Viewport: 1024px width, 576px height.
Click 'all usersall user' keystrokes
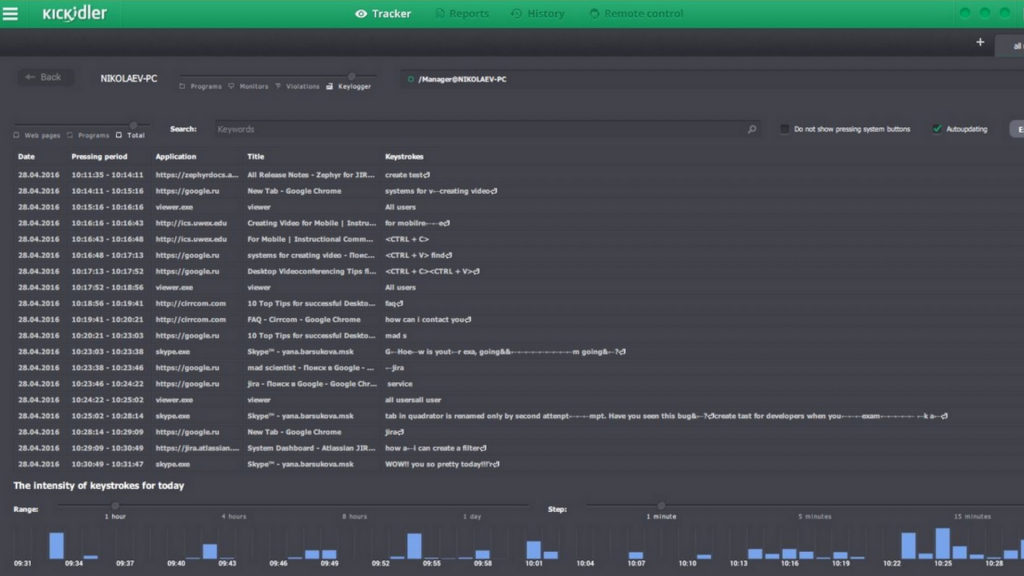(x=413, y=400)
